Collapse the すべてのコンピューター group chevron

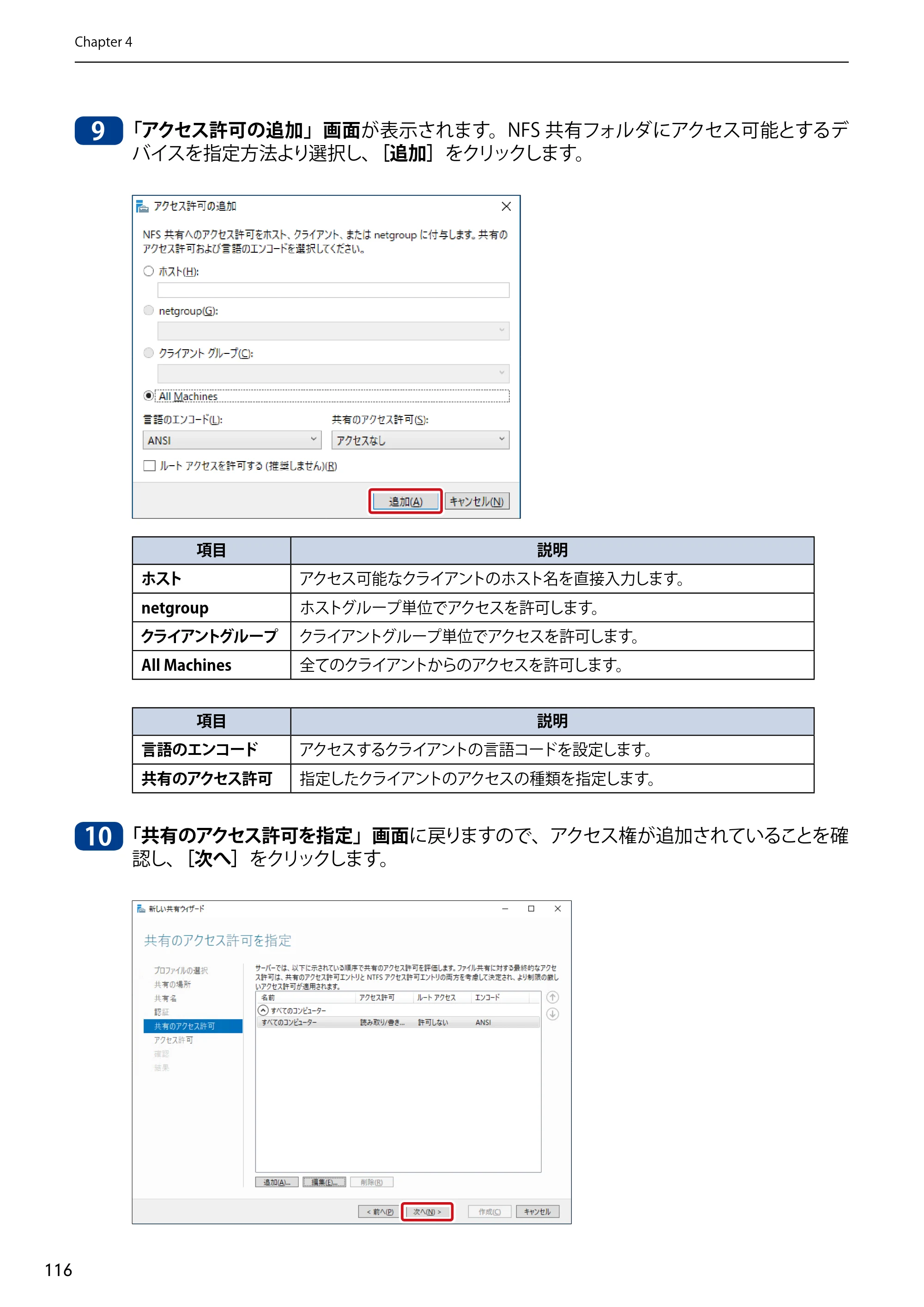(x=263, y=1010)
